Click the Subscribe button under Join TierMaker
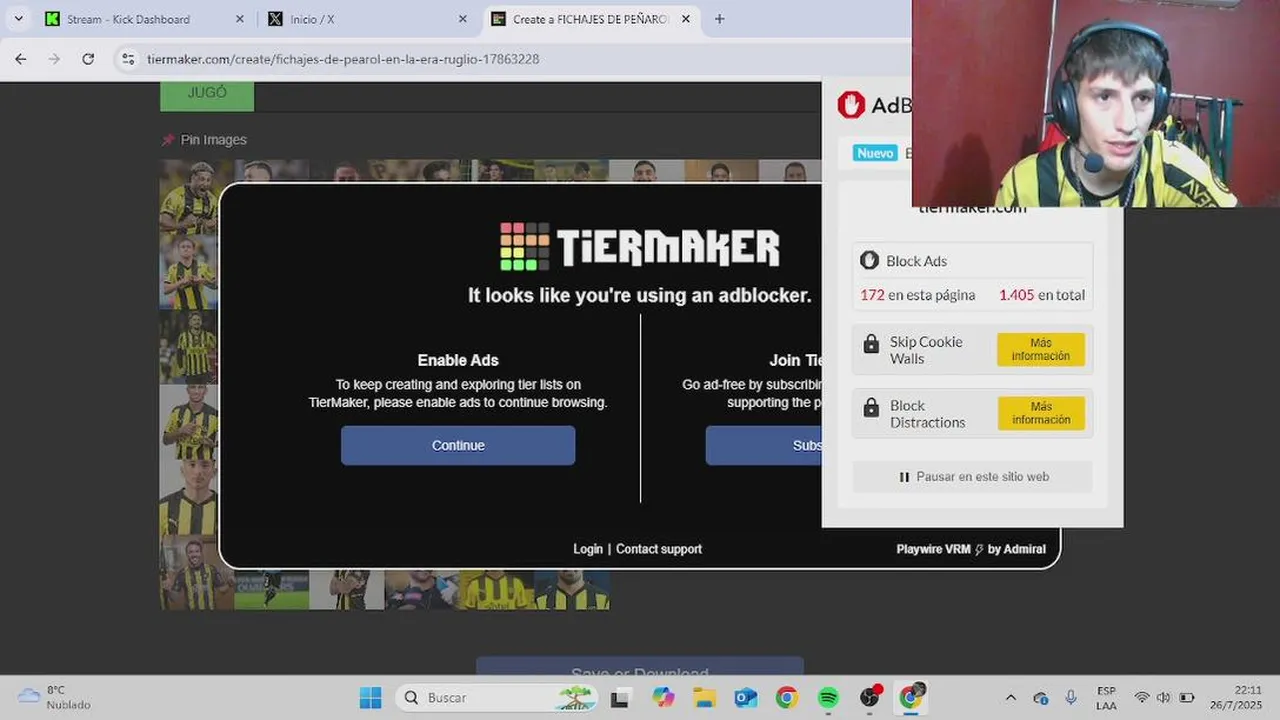 coord(763,446)
